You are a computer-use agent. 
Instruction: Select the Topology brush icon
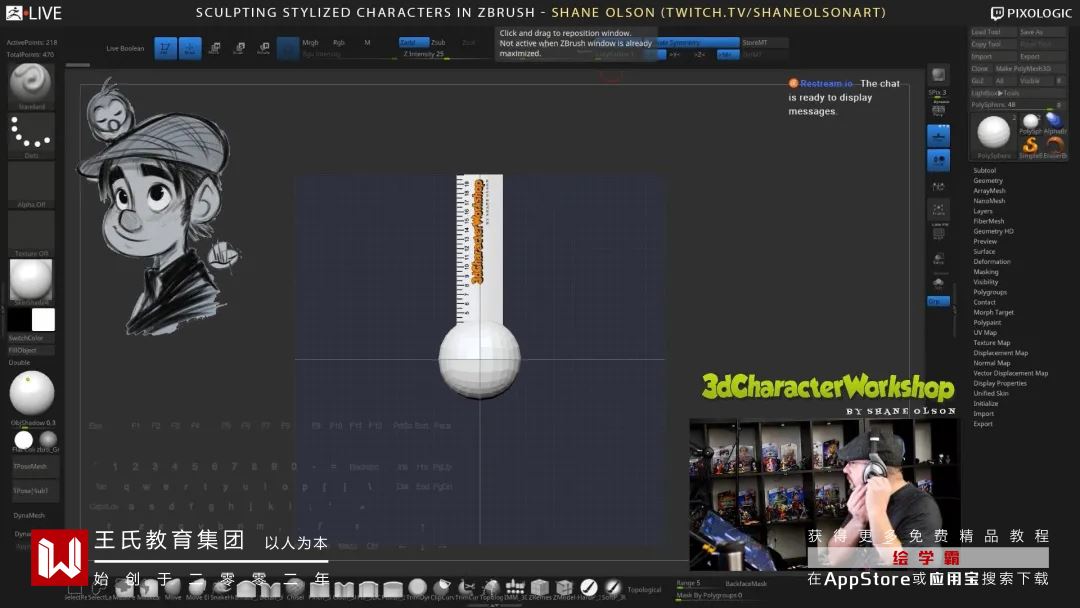tap(491, 588)
